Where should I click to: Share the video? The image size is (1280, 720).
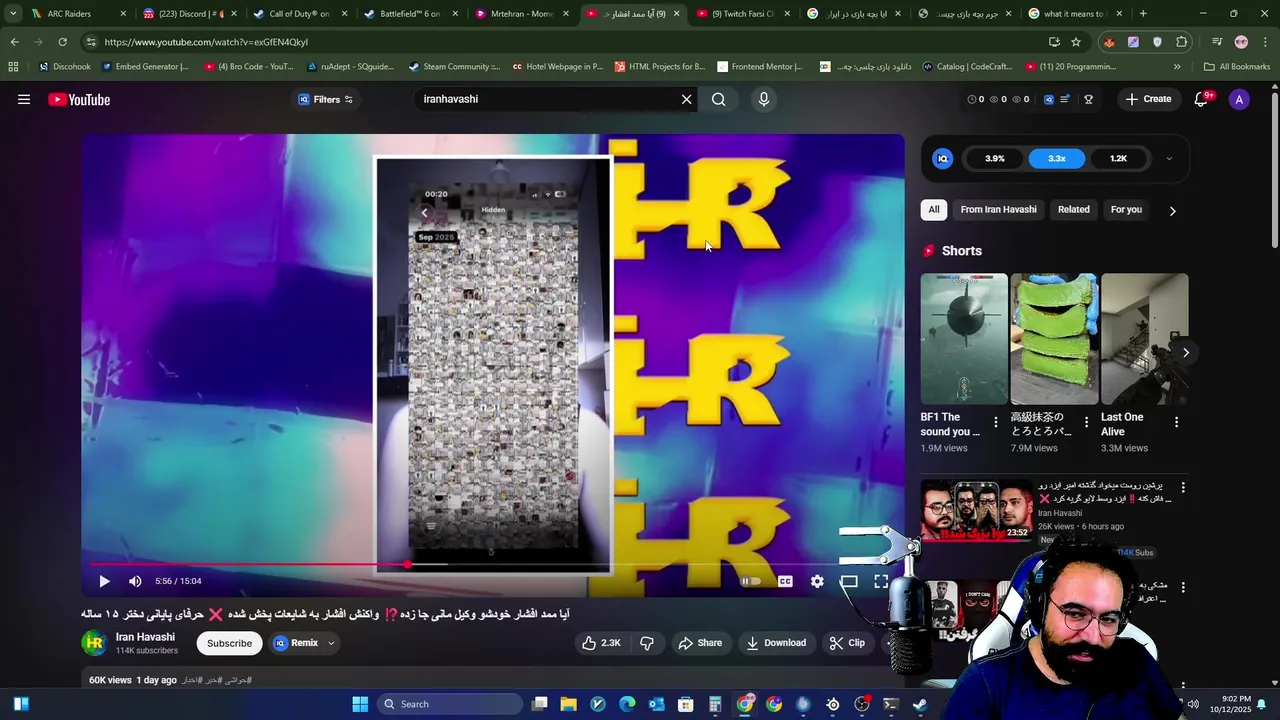point(700,643)
